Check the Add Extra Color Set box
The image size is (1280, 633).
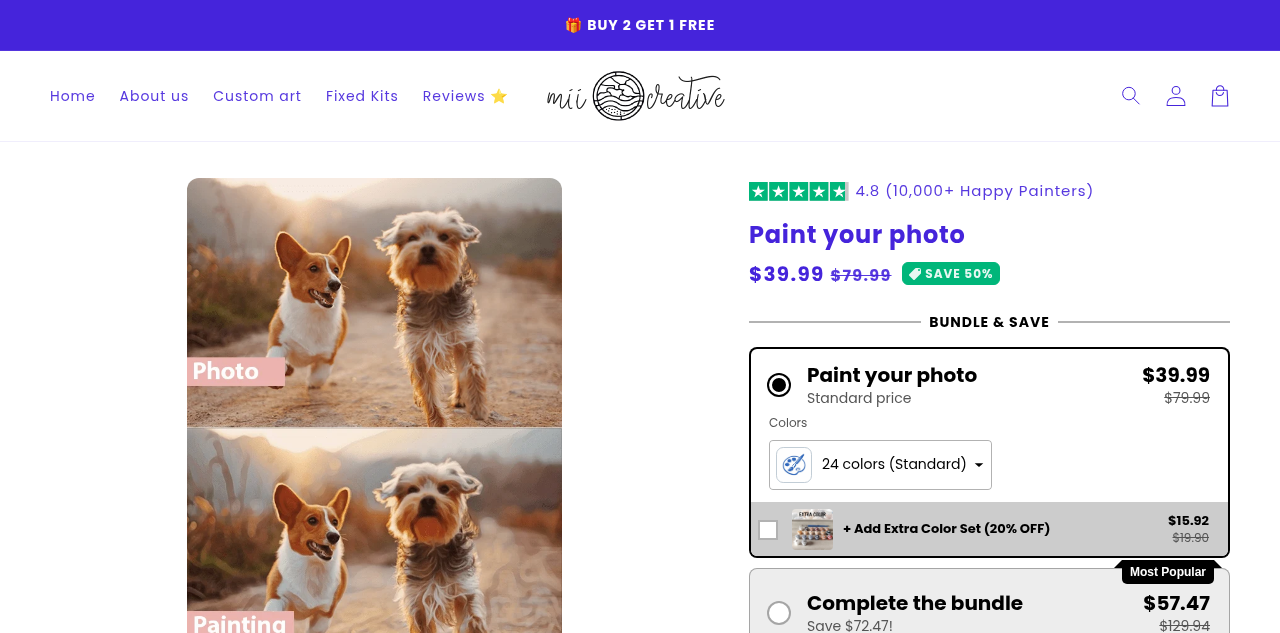(x=768, y=530)
